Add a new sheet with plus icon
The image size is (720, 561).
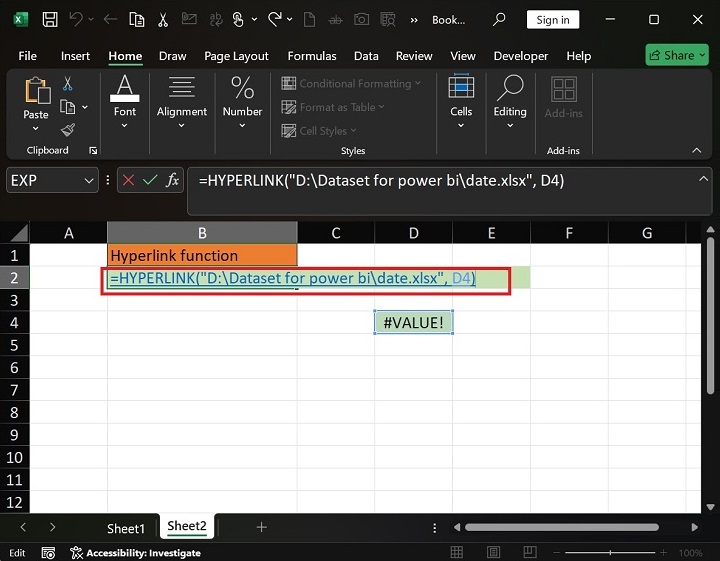[x=261, y=527]
